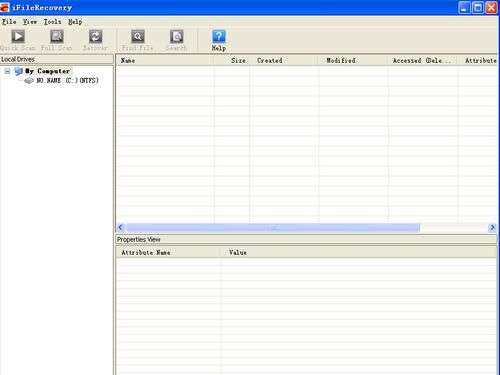Screen dimensions: 500x375
Task: Click the horizontal scrollbar right arrow
Action: pos(492,227)
